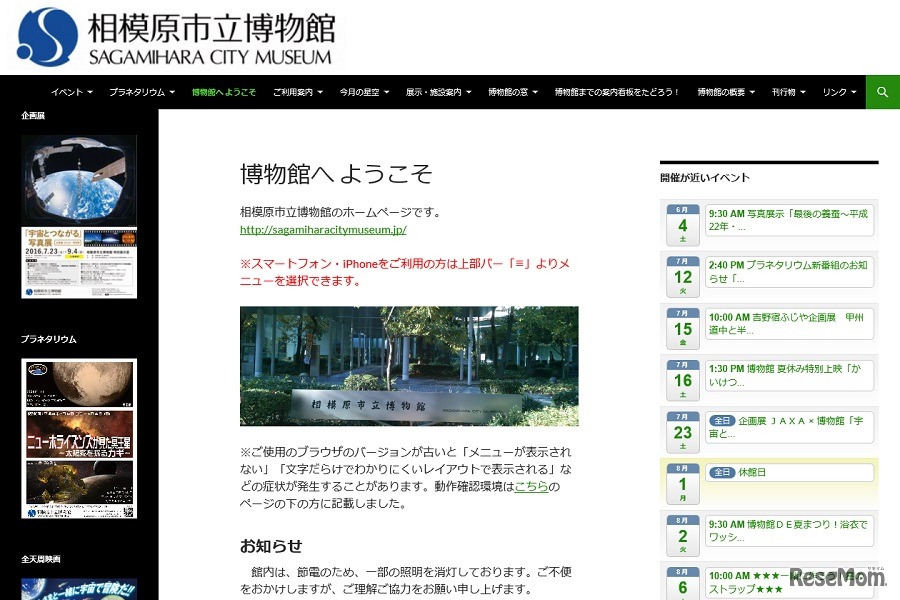Click the プラネタリウム新番組のお知らせ event
This screenshot has width=900, height=600.
(790, 272)
